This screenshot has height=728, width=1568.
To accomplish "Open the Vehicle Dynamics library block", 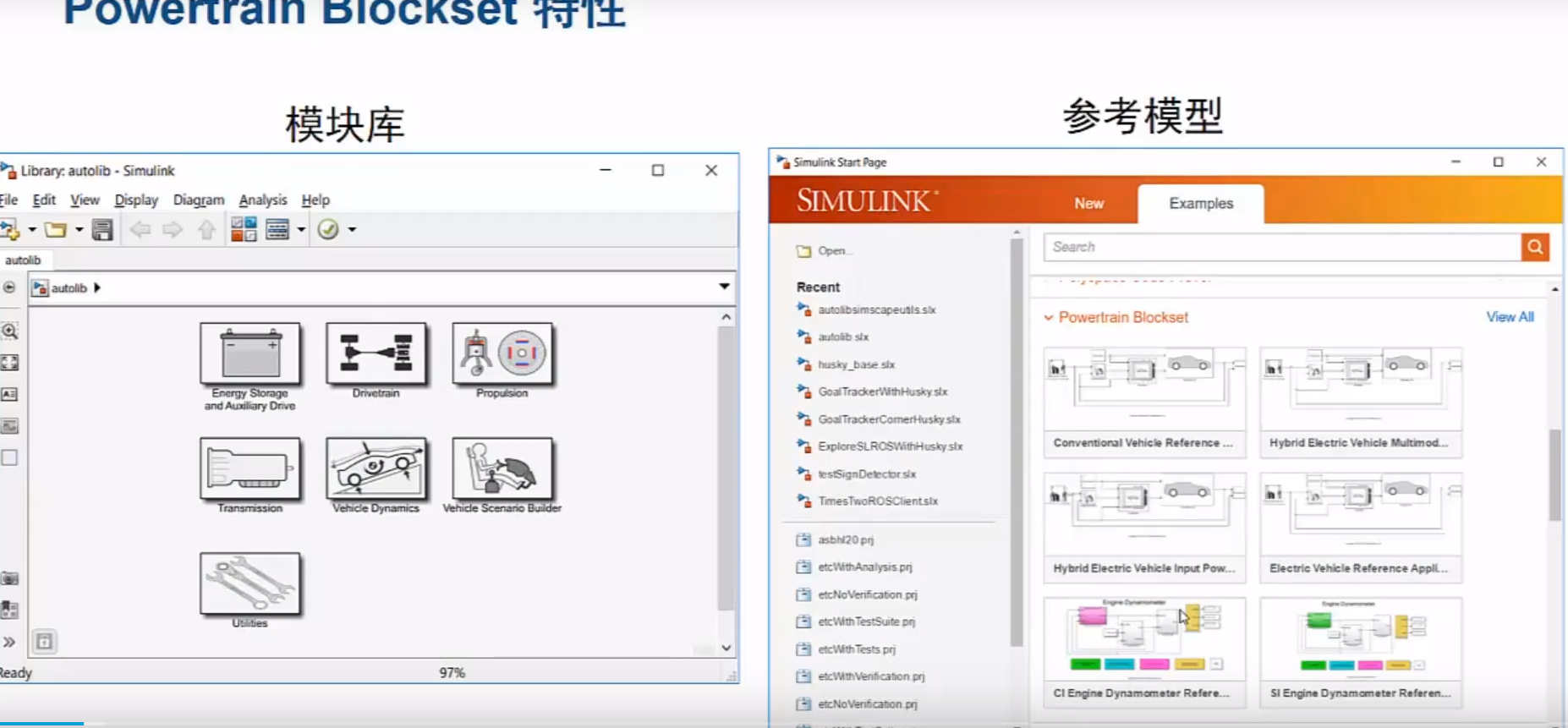I will [x=376, y=468].
